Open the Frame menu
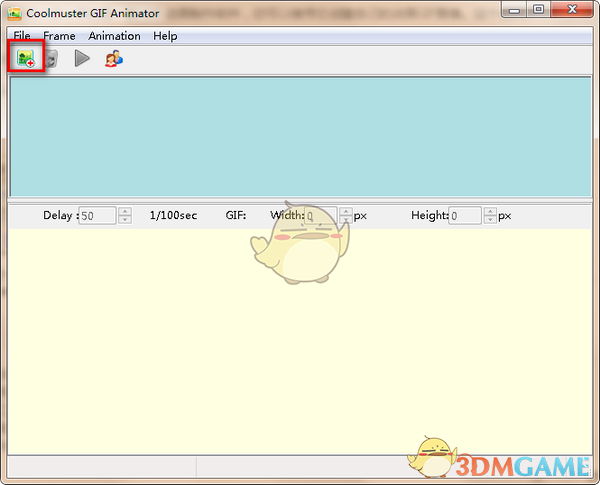 59,36
